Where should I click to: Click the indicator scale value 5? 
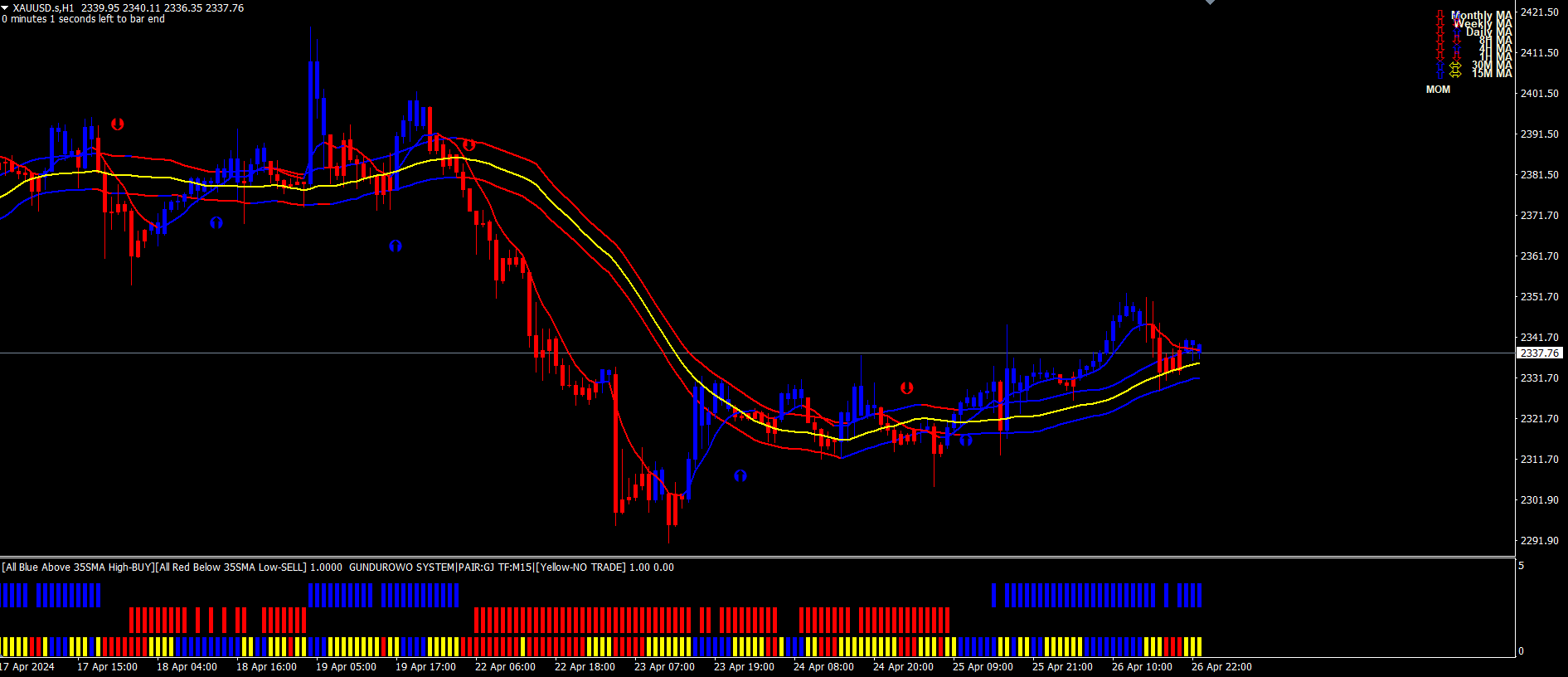coord(1522,566)
